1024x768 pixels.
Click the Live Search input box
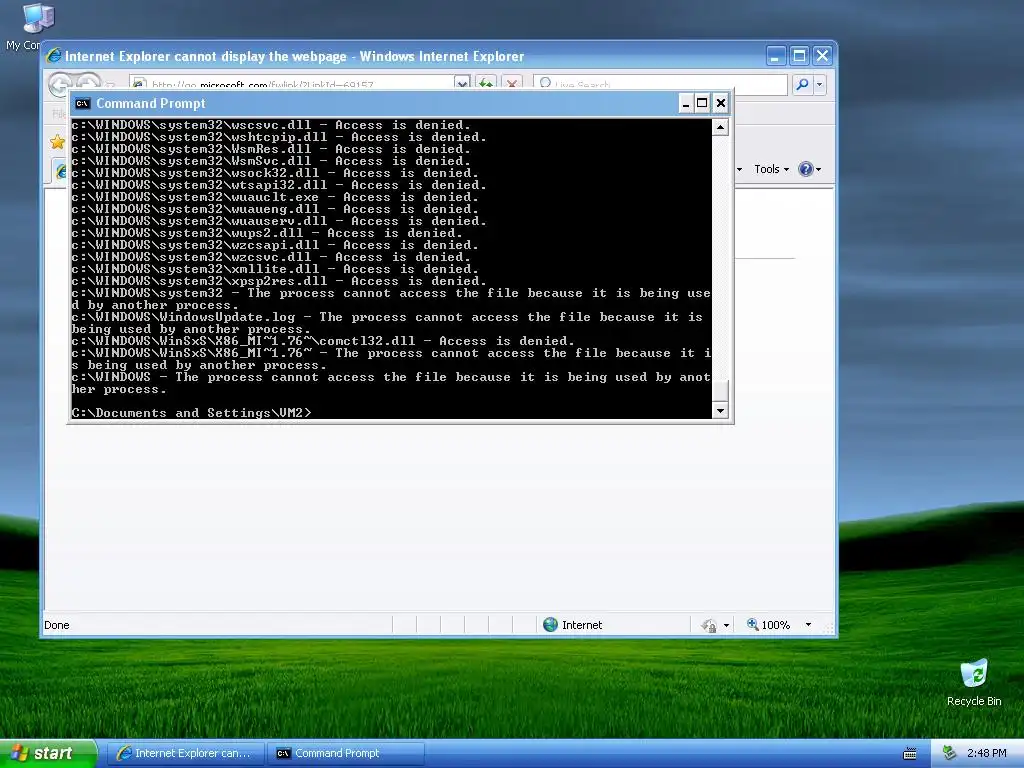click(x=660, y=84)
